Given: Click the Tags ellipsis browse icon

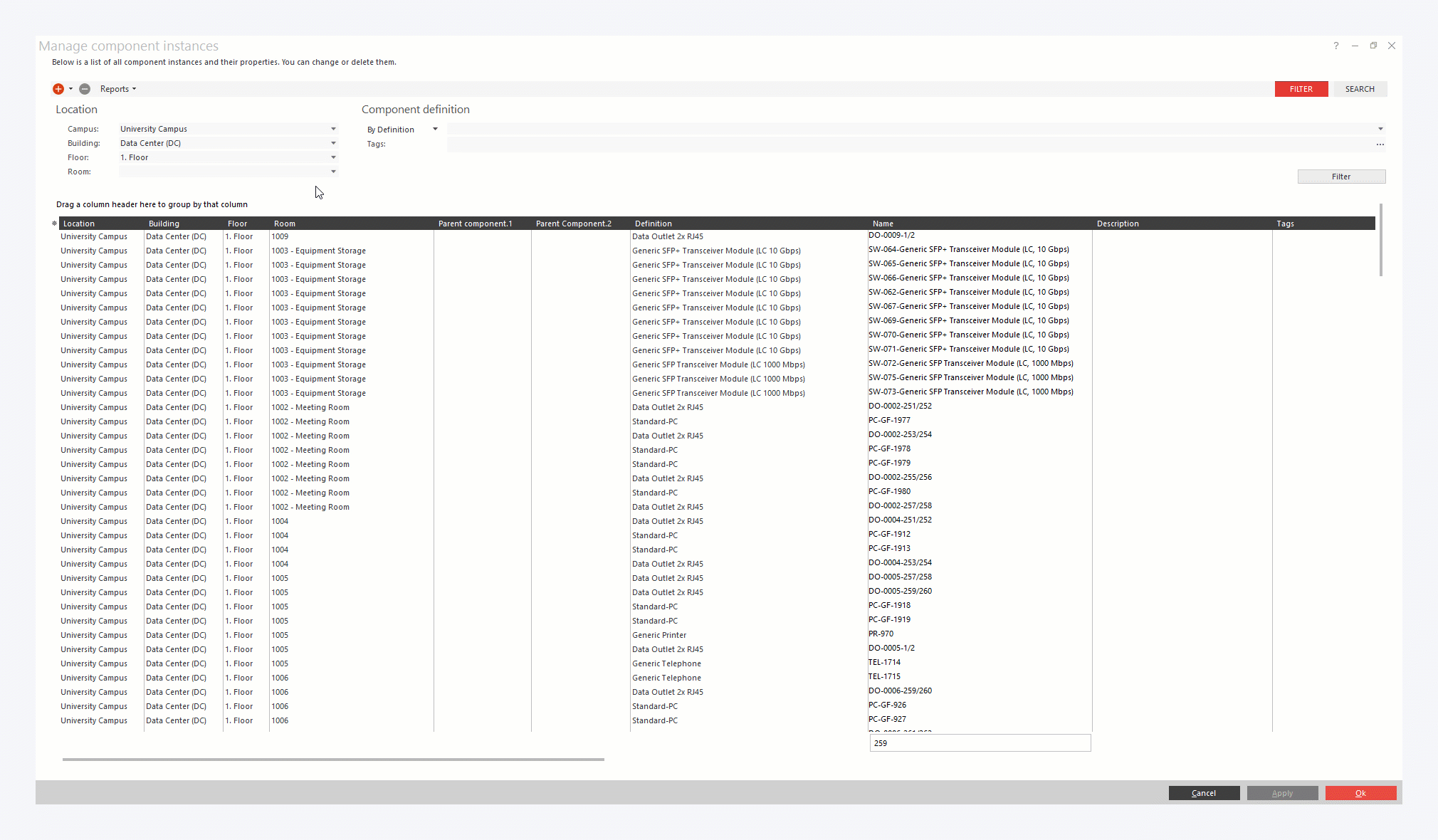Looking at the screenshot, I should pos(1380,145).
